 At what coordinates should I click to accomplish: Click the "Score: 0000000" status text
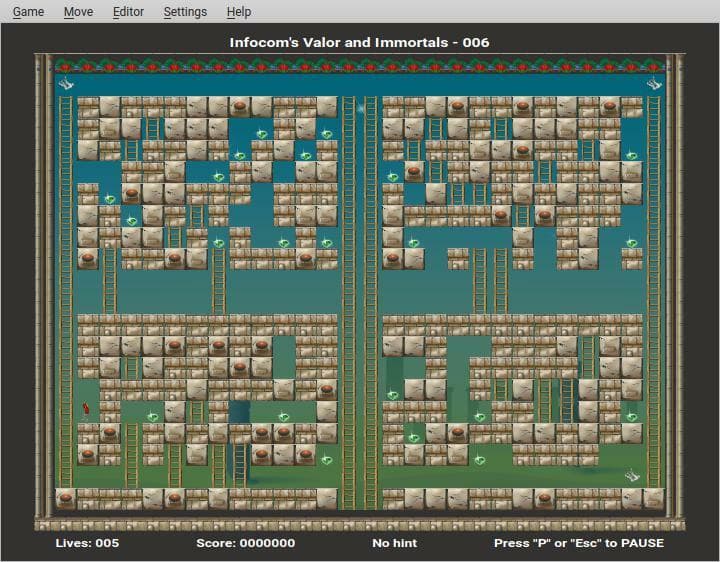click(x=246, y=543)
